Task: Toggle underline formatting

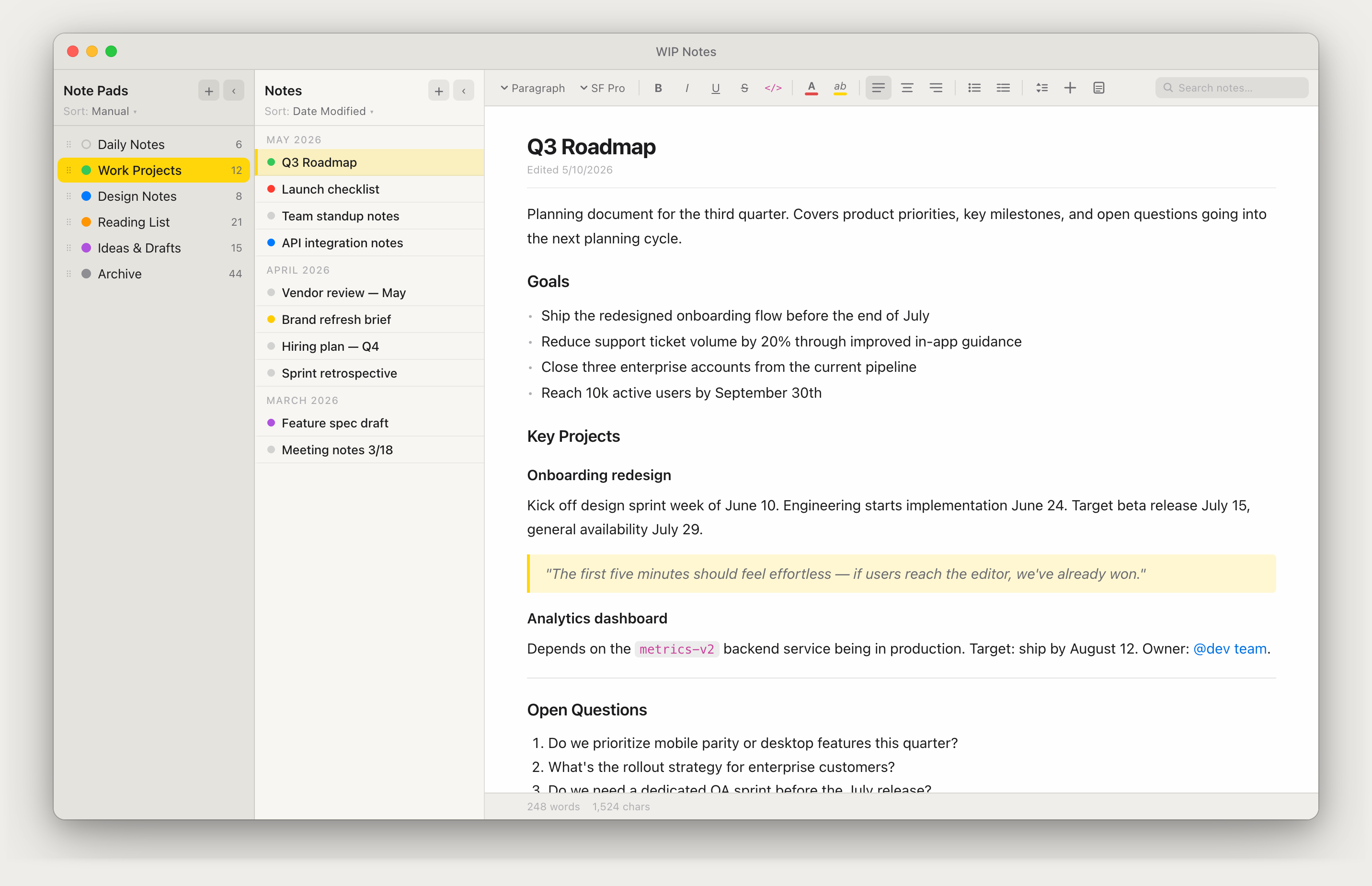Action: [715, 88]
